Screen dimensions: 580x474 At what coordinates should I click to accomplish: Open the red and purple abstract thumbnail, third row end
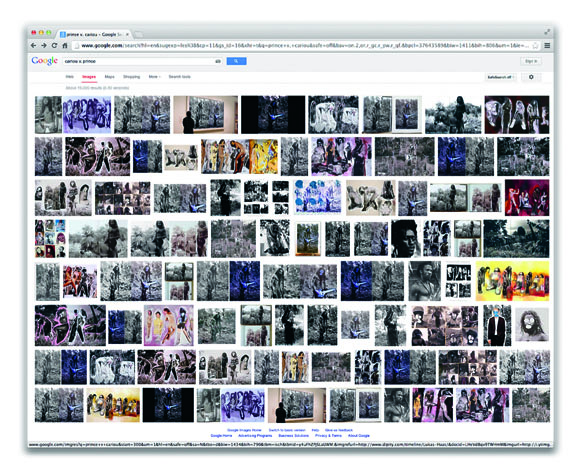(x=527, y=198)
